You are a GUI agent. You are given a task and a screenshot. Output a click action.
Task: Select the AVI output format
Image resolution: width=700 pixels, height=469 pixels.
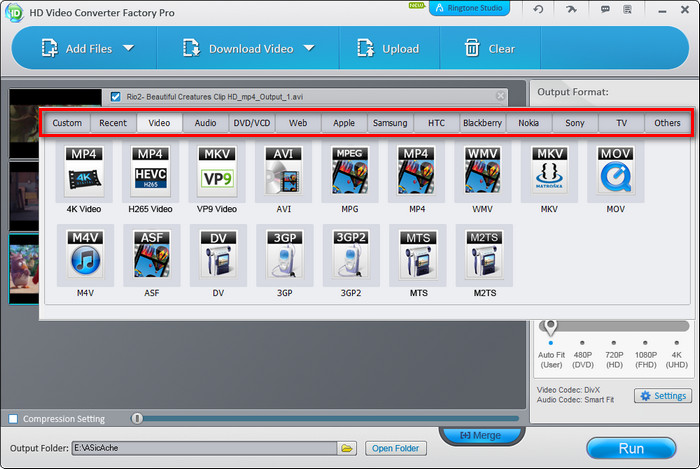pyautogui.click(x=283, y=172)
